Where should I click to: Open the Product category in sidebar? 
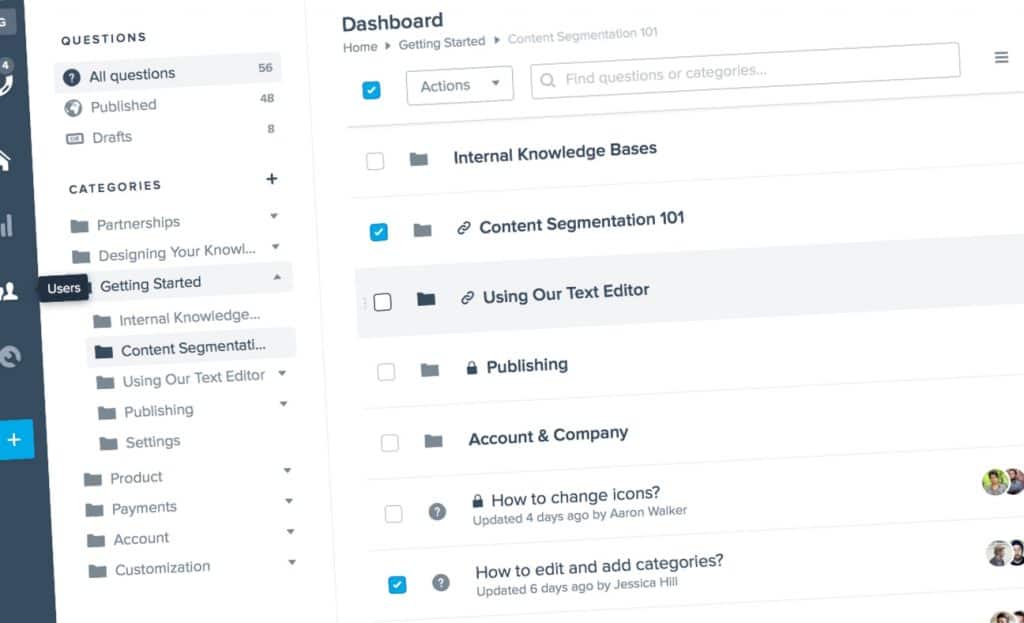pos(136,477)
